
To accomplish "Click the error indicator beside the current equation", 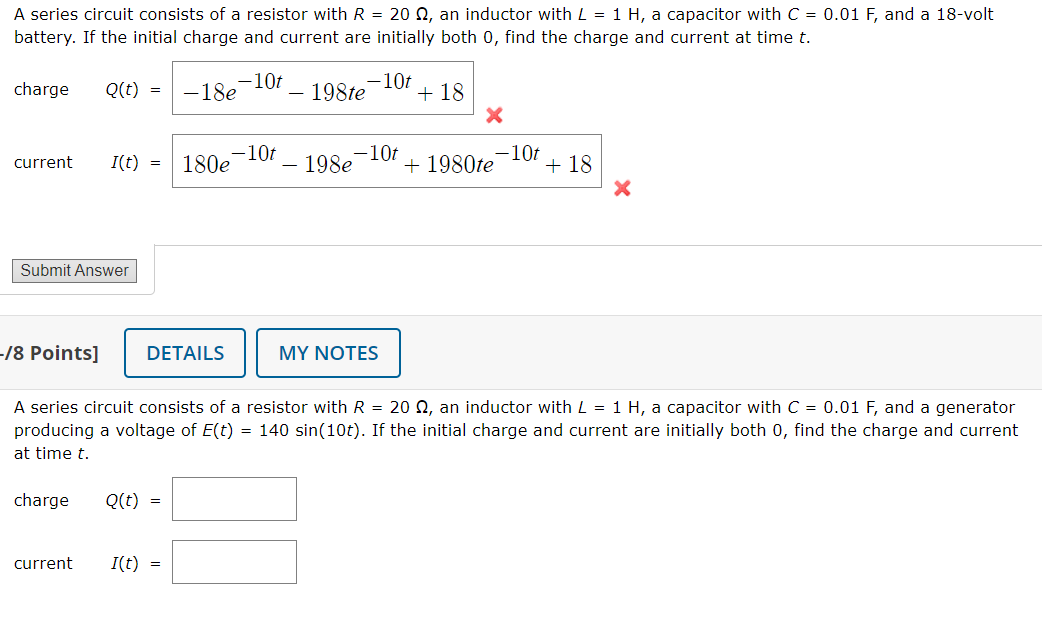I will pyautogui.click(x=621, y=187).
